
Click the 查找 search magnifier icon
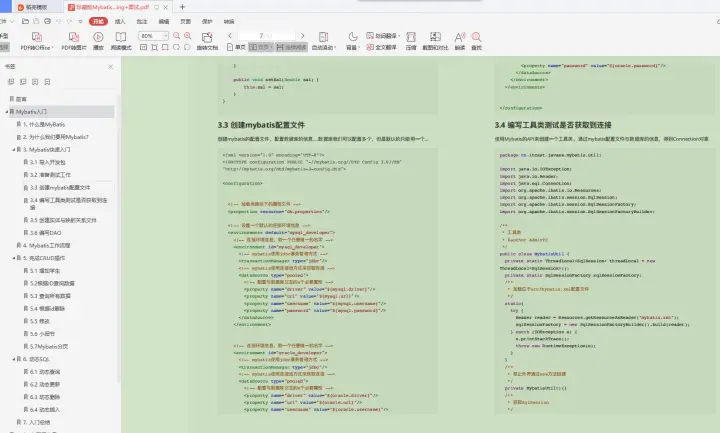(477, 37)
